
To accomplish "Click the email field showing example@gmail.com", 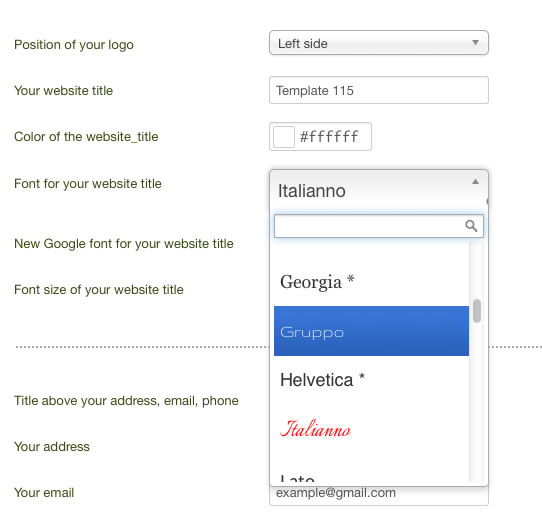I will [379, 495].
